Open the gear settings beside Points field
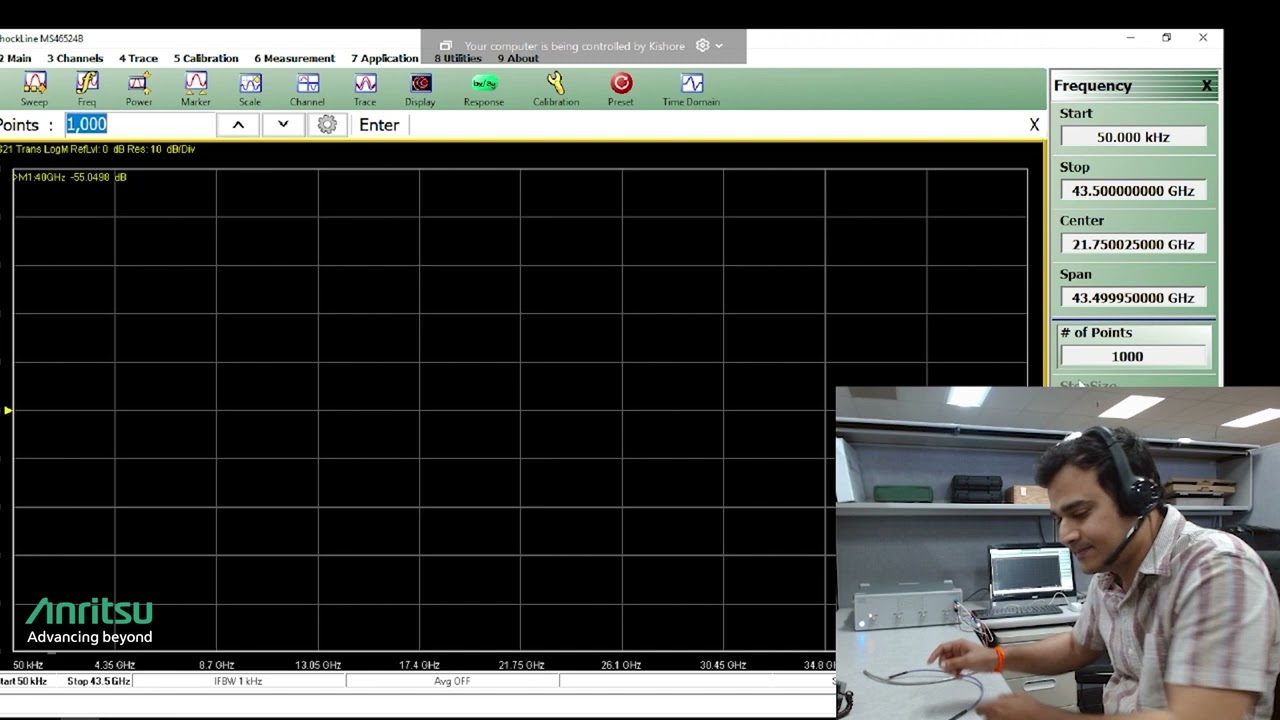This screenshot has width=1280, height=720. (x=327, y=124)
